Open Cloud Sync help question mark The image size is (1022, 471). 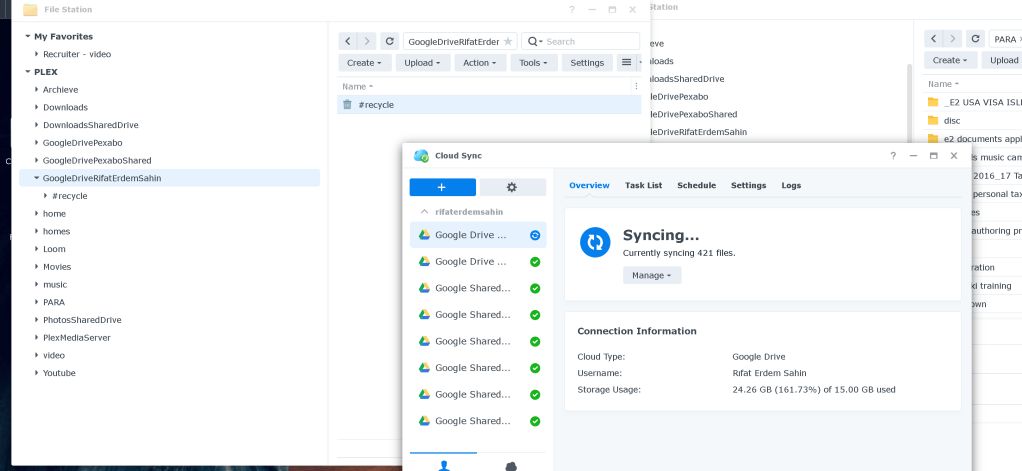[x=893, y=156]
